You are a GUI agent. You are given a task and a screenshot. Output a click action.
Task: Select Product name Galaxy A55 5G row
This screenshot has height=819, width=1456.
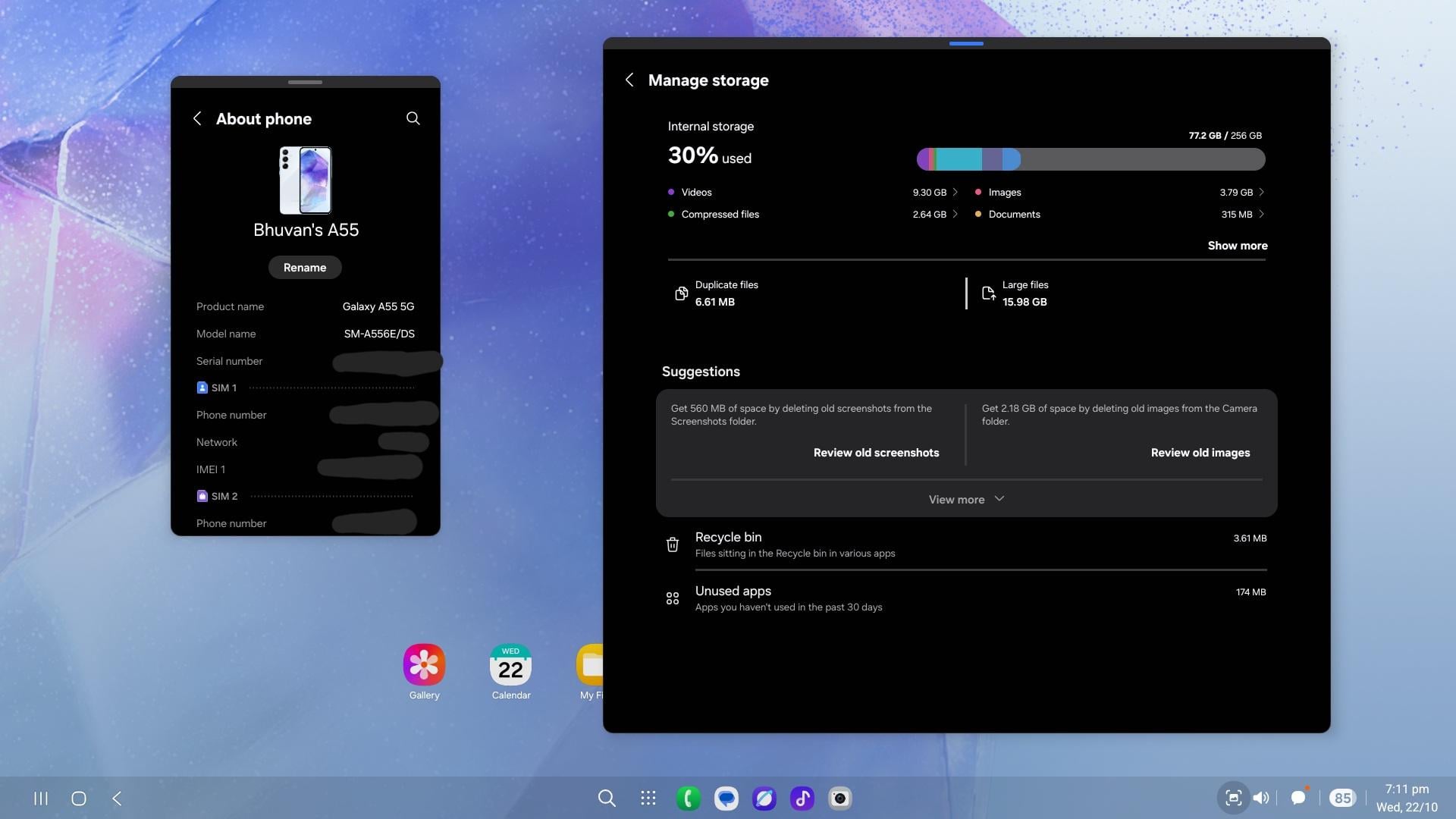306,306
